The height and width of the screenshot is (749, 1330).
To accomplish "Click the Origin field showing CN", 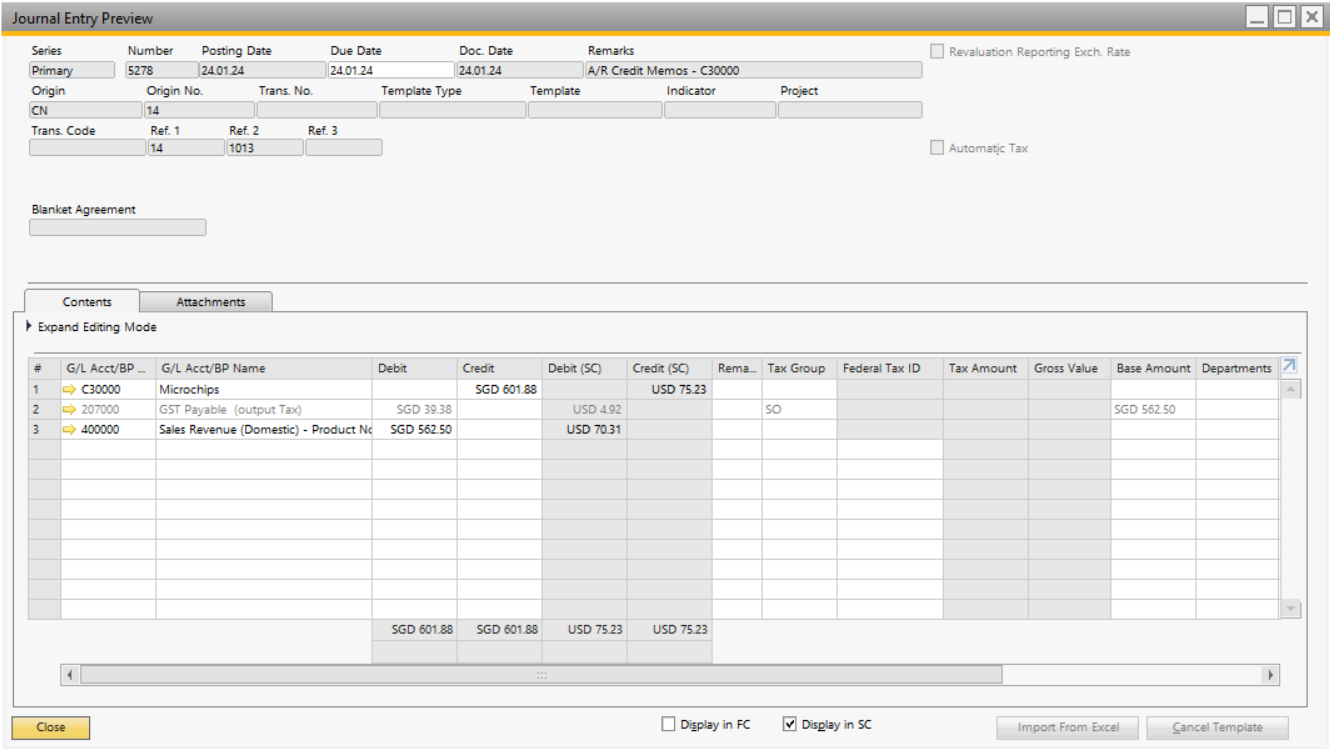I will [86, 110].
